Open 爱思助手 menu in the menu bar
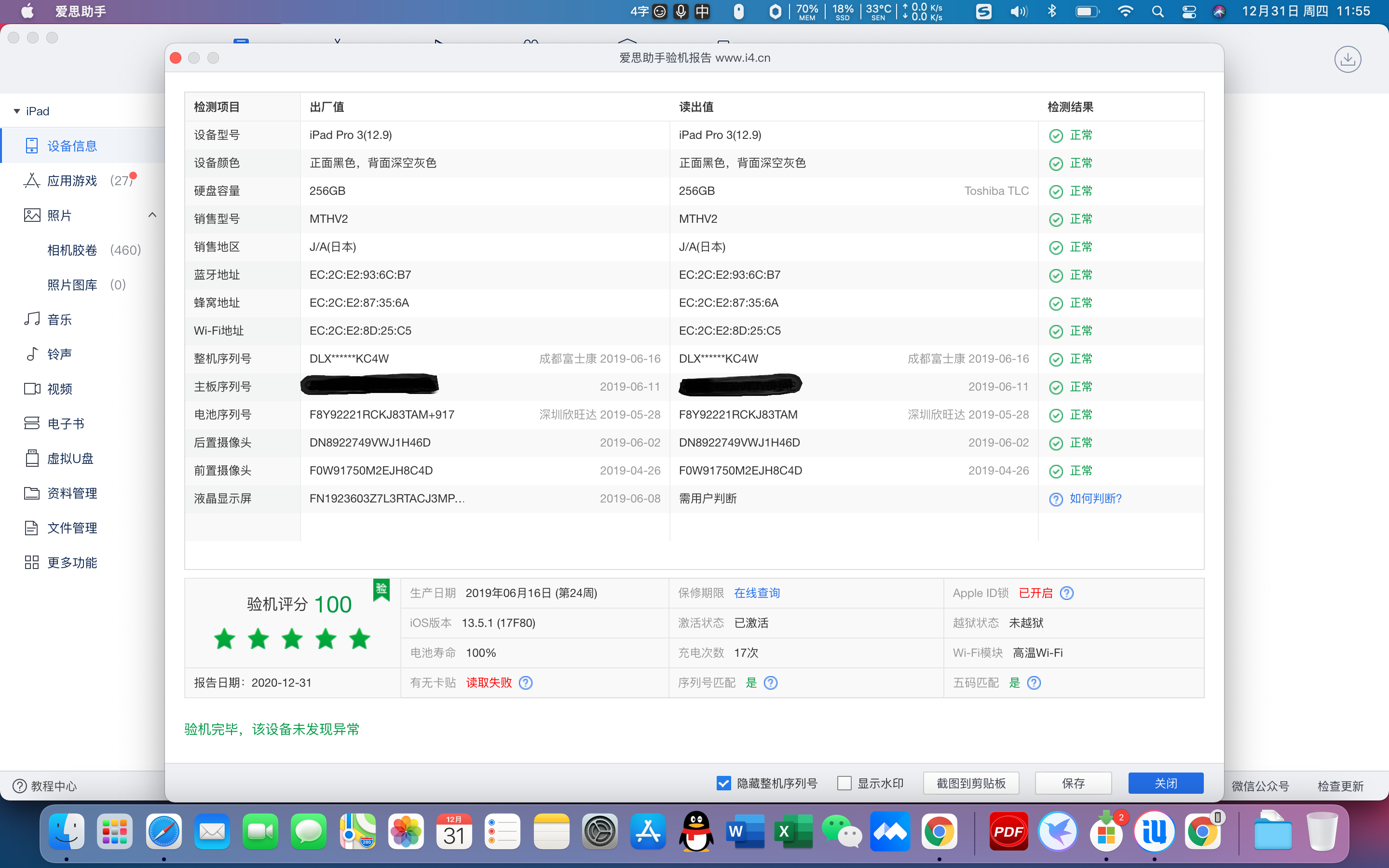The image size is (1389, 868). click(81, 12)
